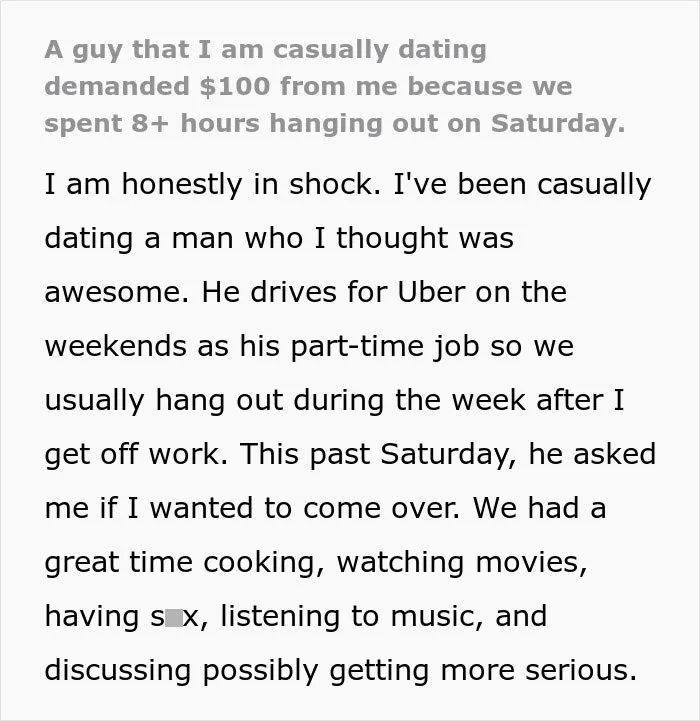Select the word "awesome." in the body text
The image size is (700, 721).
pyautogui.click(x=117, y=292)
